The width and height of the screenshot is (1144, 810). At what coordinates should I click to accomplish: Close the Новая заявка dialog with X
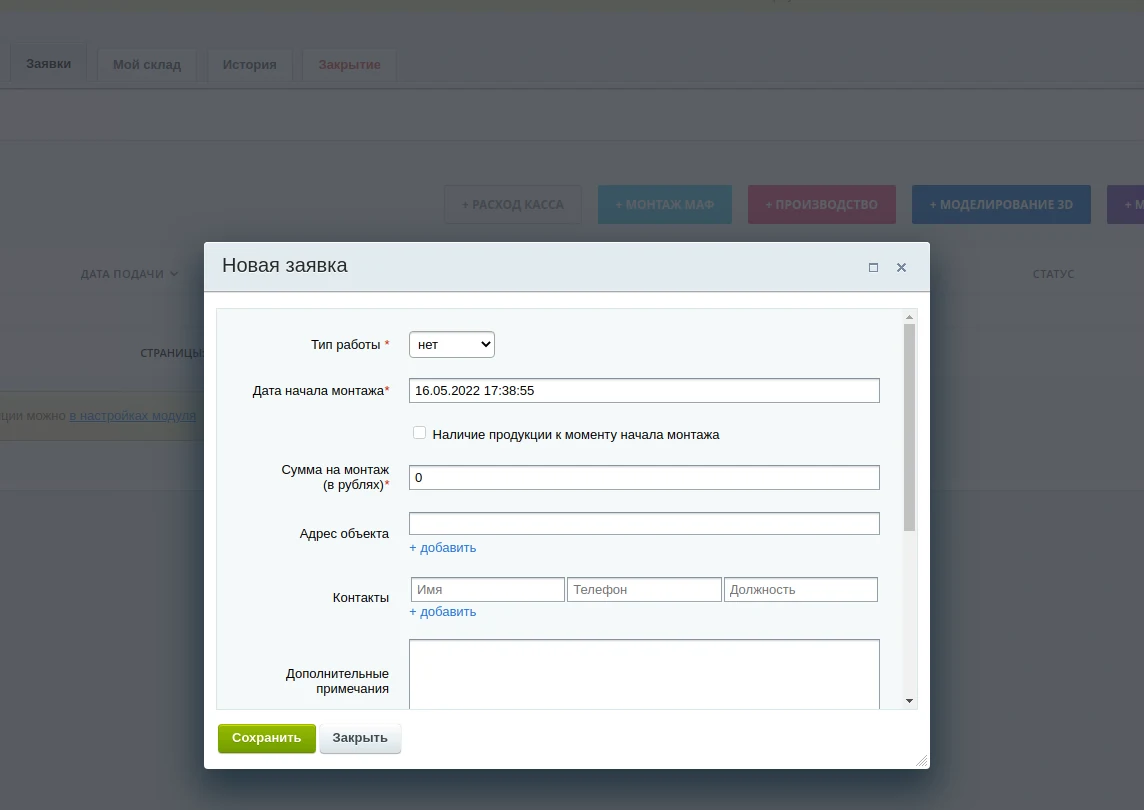(901, 268)
